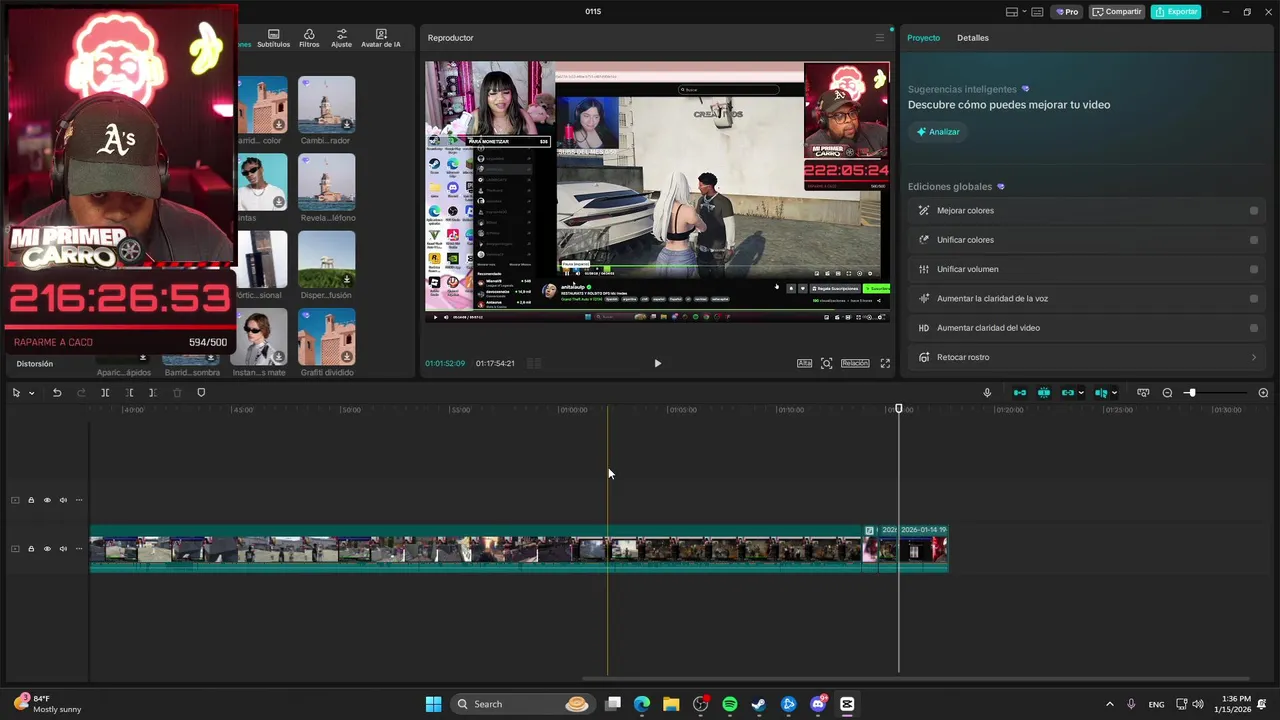Hide the main video track
Image resolution: width=1280 pixels, height=720 pixels.
[x=47, y=549]
